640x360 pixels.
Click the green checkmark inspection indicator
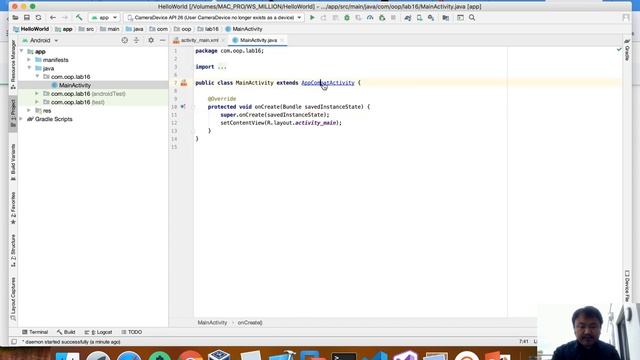click(619, 49)
